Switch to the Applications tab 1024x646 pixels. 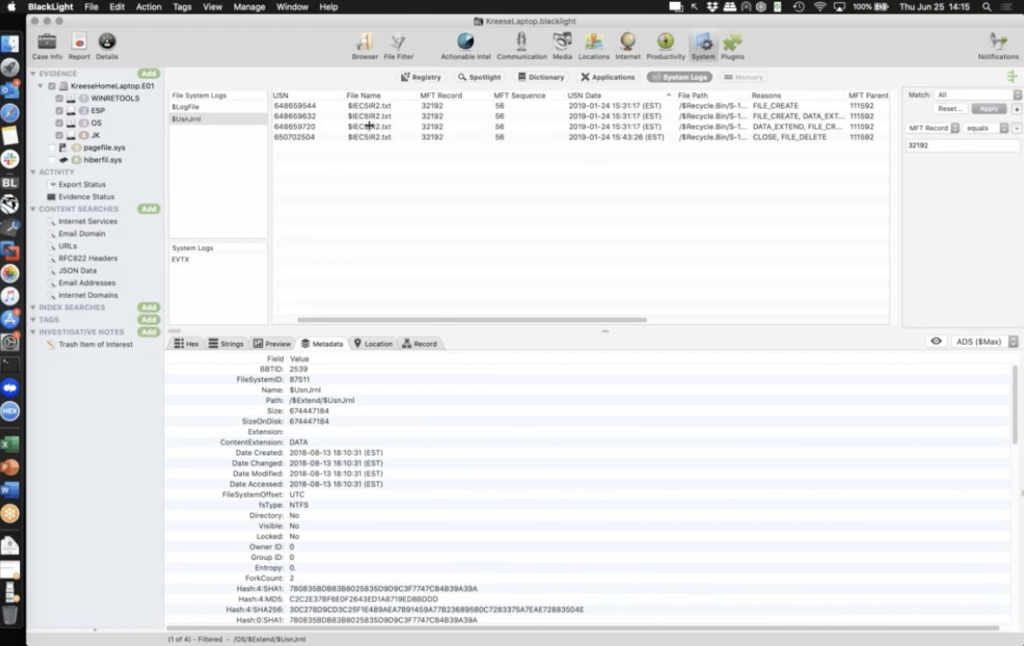tap(607, 77)
